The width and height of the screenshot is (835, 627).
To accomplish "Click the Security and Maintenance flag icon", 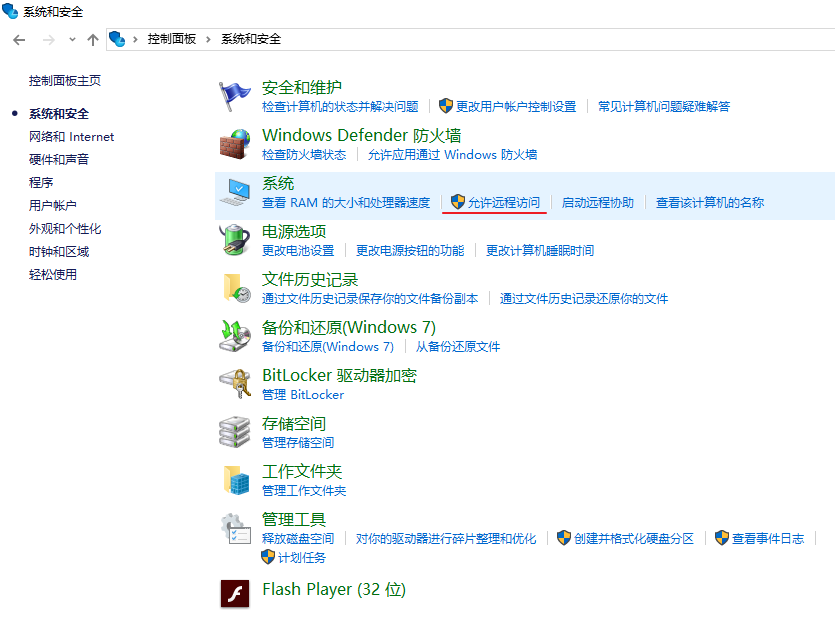I will pos(234,96).
